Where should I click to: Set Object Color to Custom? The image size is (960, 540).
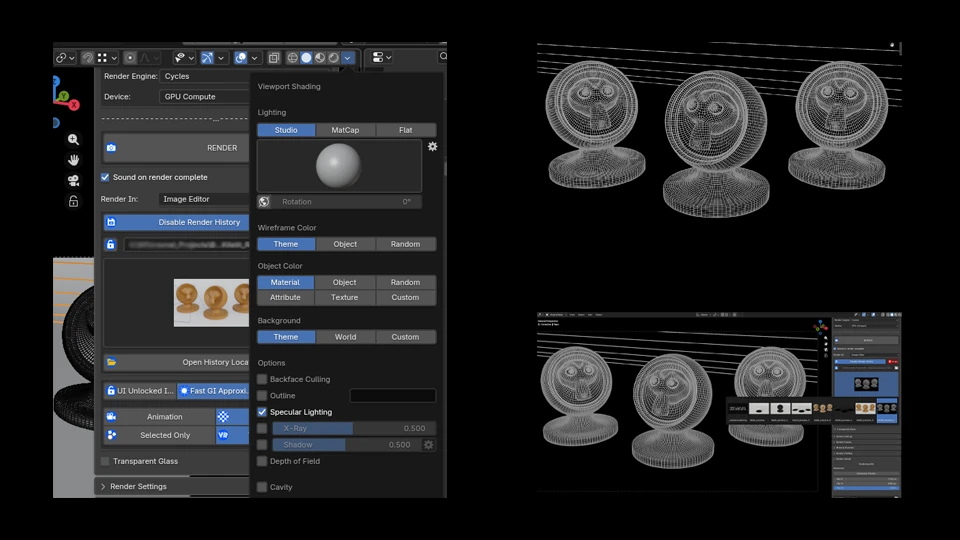tap(405, 298)
